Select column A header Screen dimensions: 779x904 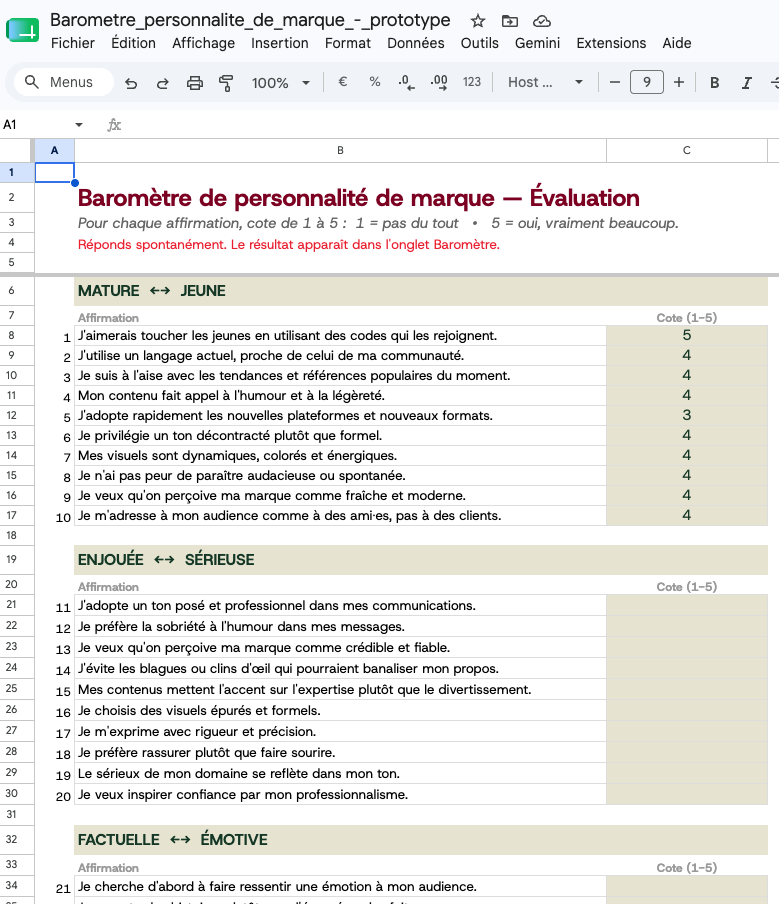[x=54, y=150]
